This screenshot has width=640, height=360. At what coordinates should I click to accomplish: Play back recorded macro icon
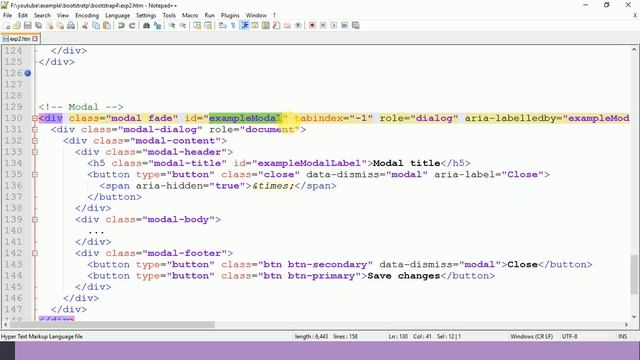pyautogui.click(x=334, y=25)
